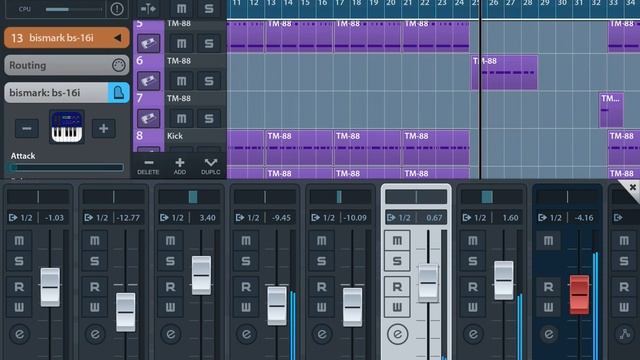Open the instrument icon on track 6
Viewport: 640px width, 360px height.
coord(148,81)
